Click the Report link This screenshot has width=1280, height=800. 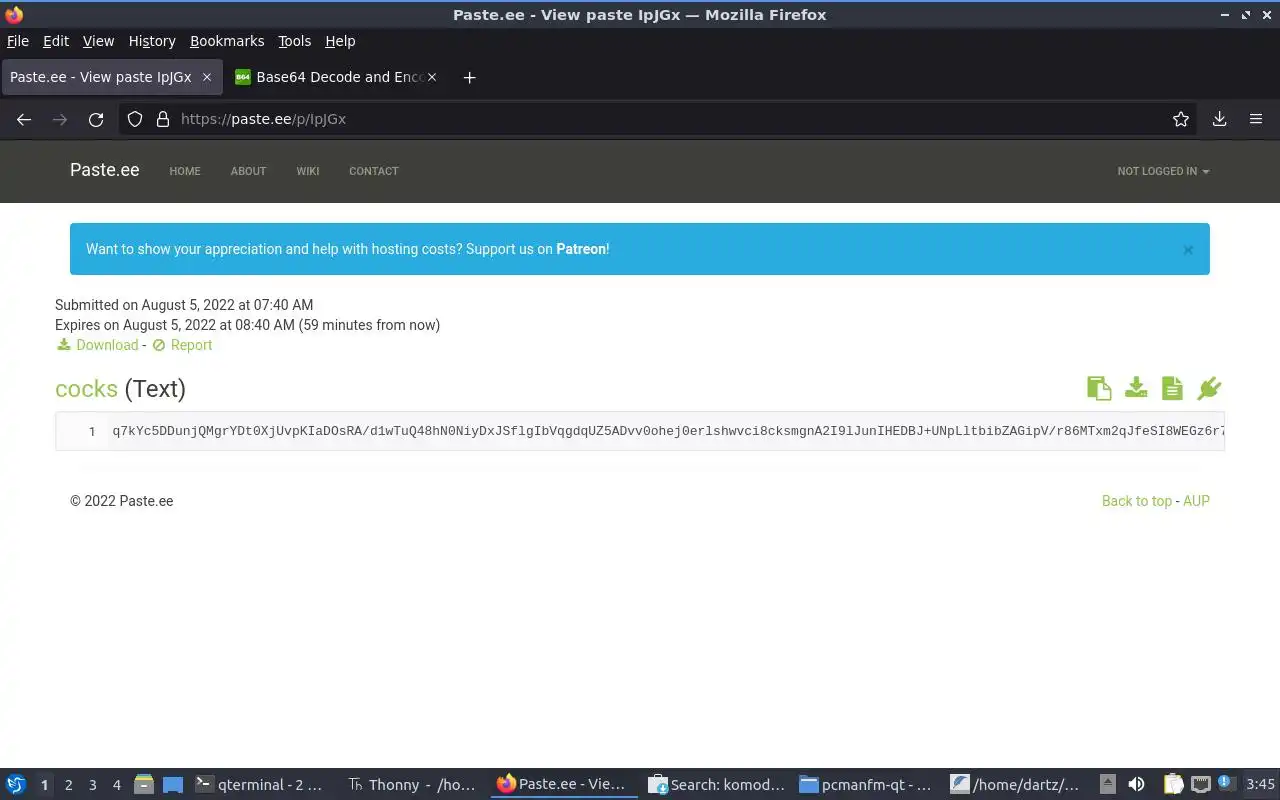pyautogui.click(x=191, y=345)
